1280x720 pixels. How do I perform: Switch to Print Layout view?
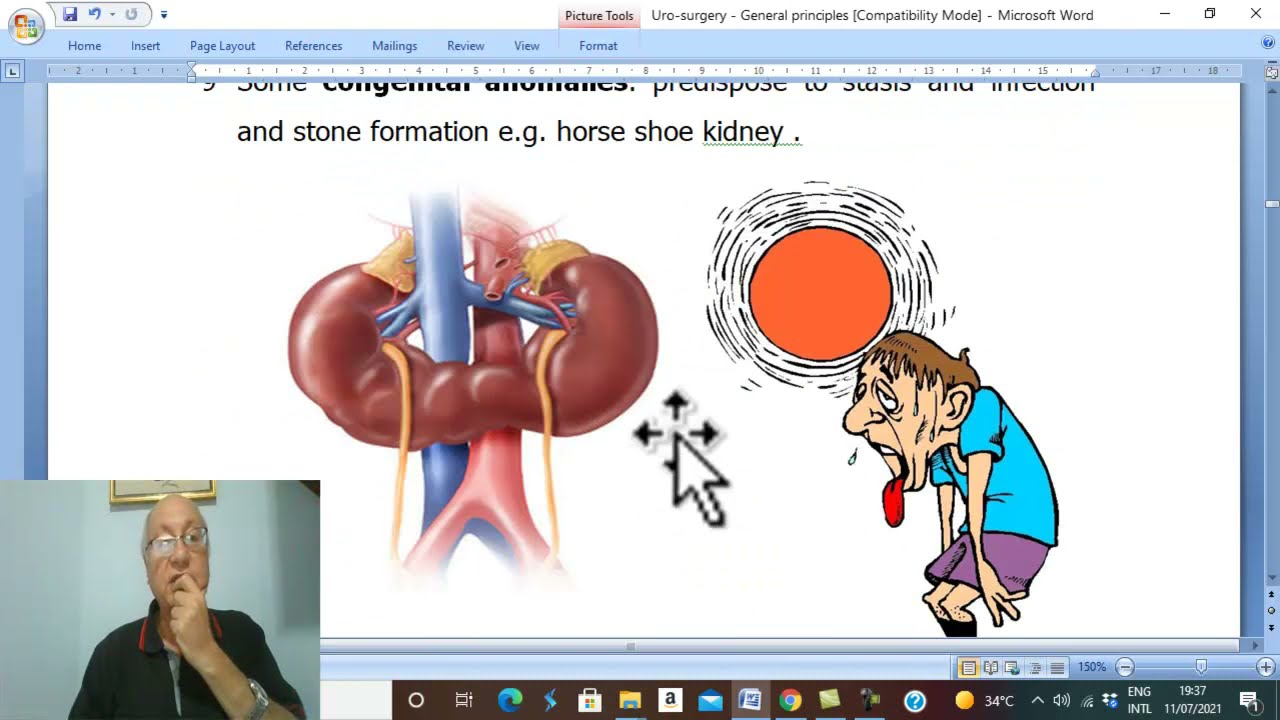(x=968, y=667)
